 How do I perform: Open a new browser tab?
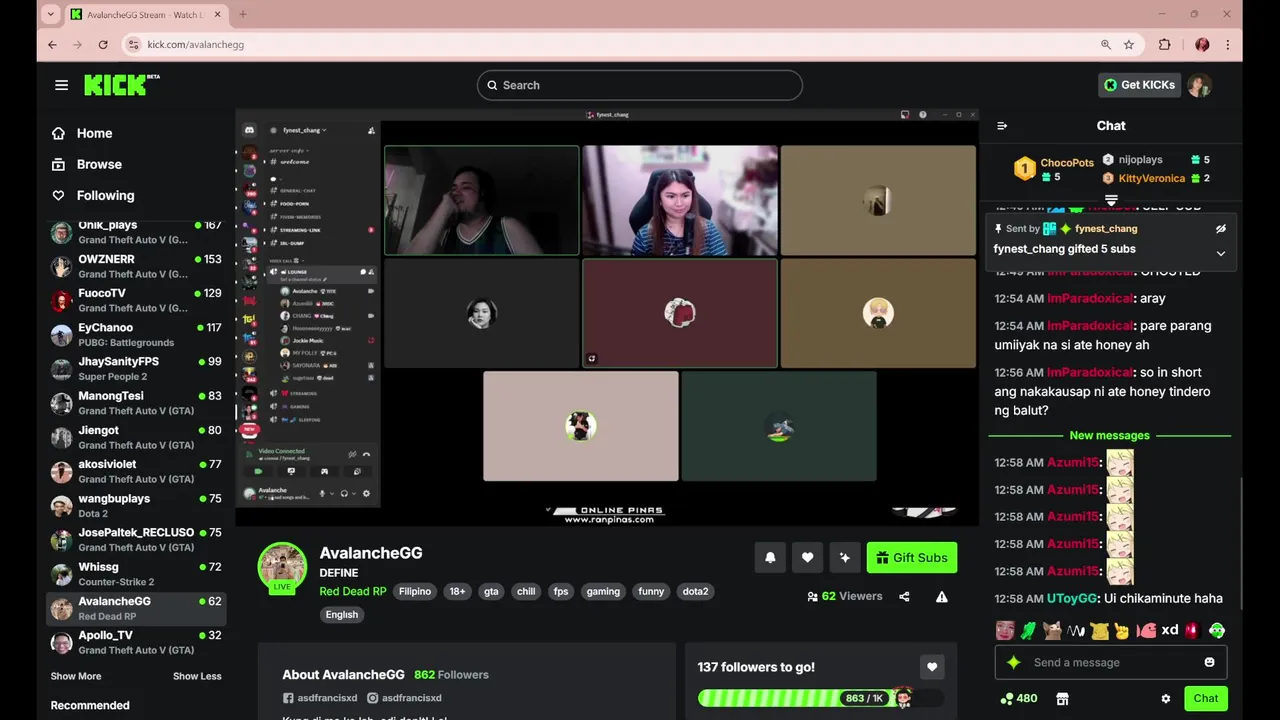pos(242,14)
